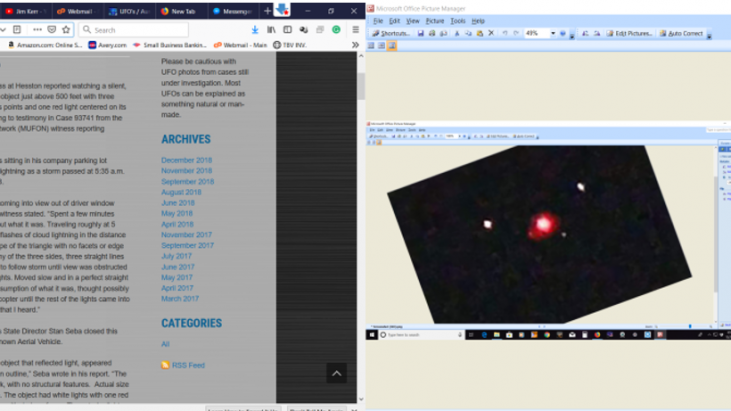The width and height of the screenshot is (731, 411).
Task: Expand toolbar options after Auto Correct
Action: pyautogui.click(x=709, y=34)
